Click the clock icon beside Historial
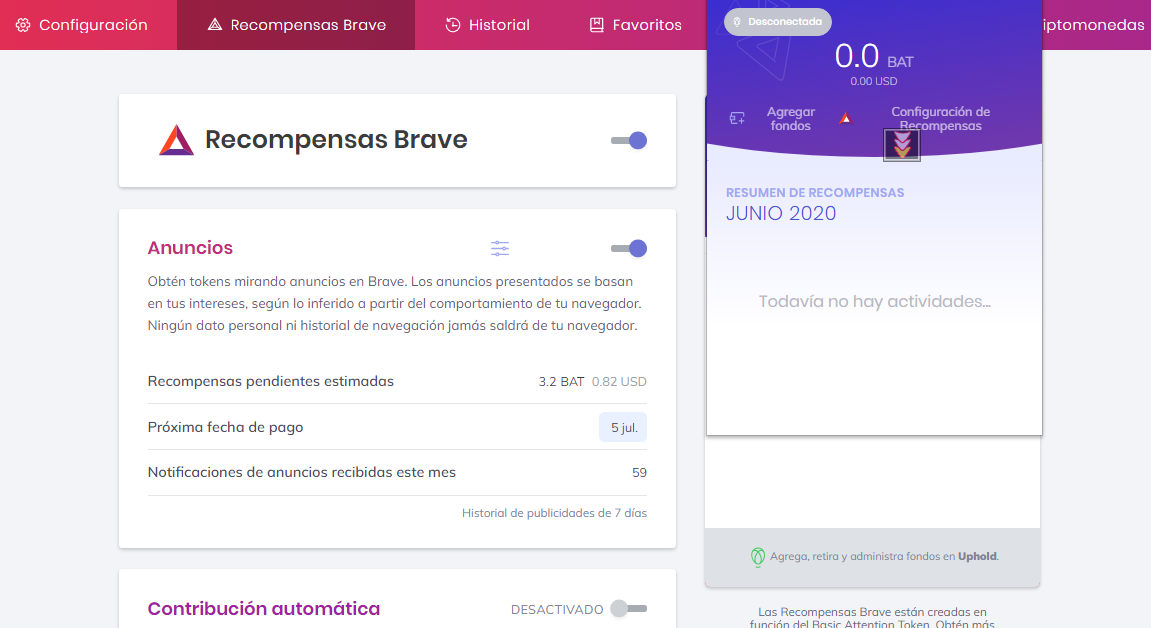Viewport: 1151px width, 628px height. point(453,25)
